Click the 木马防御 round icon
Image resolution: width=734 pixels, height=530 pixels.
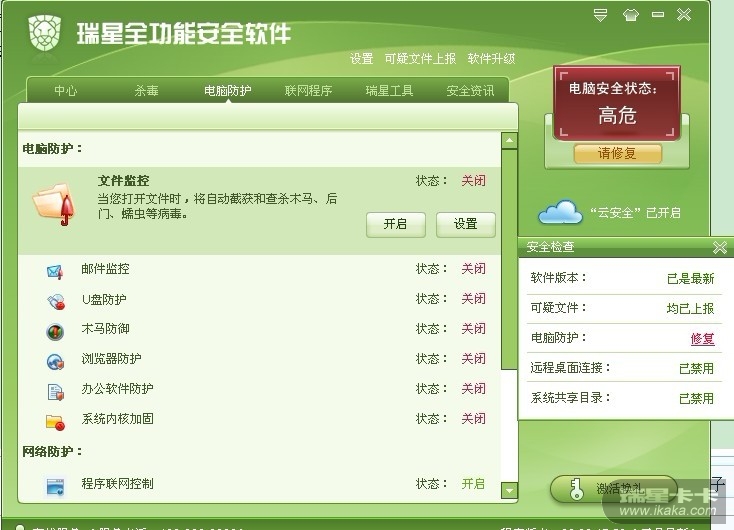click(x=55, y=331)
